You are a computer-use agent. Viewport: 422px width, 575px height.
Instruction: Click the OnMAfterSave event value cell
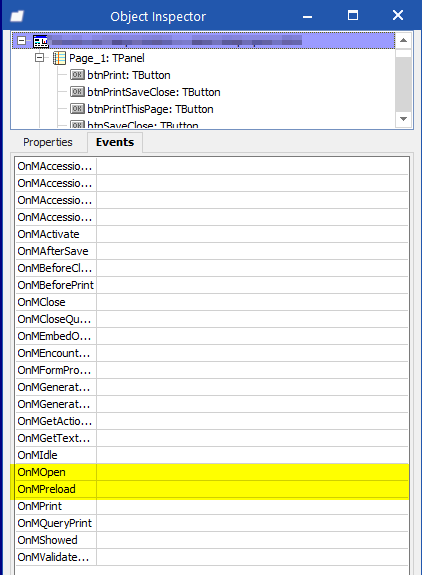pyautogui.click(x=252, y=251)
